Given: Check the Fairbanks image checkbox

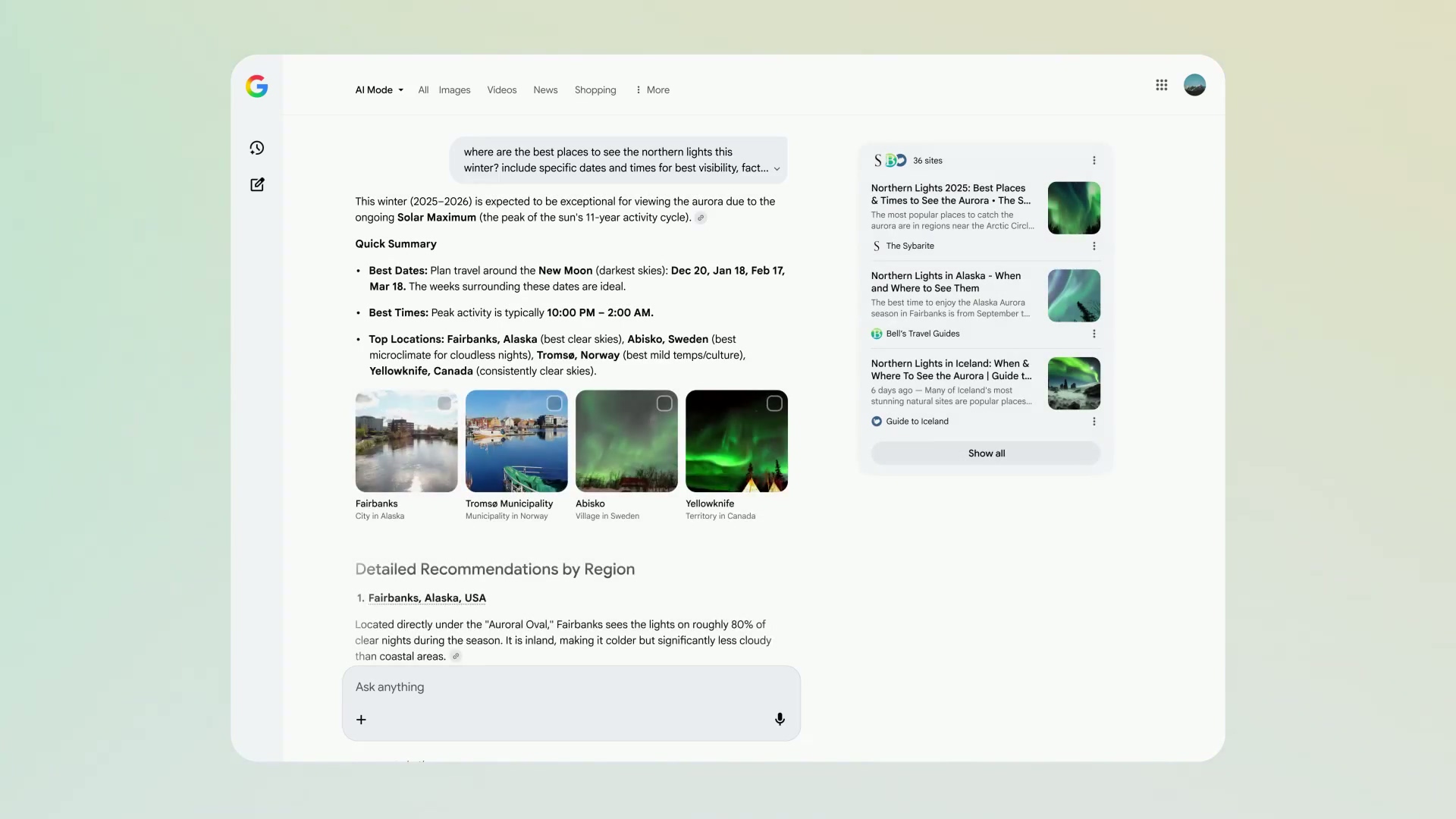Looking at the screenshot, I should coord(444,403).
